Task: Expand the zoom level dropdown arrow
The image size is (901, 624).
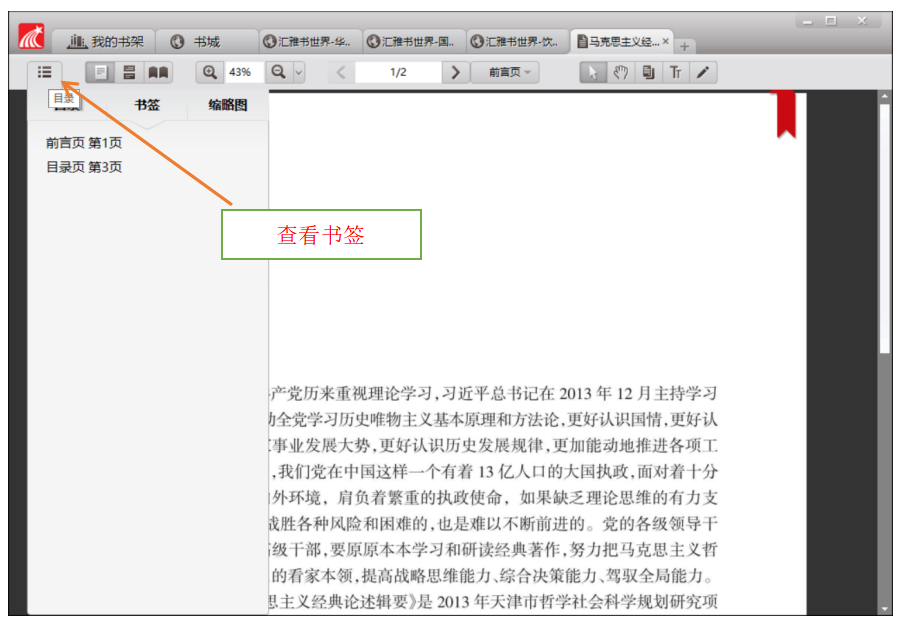Action: (x=298, y=73)
